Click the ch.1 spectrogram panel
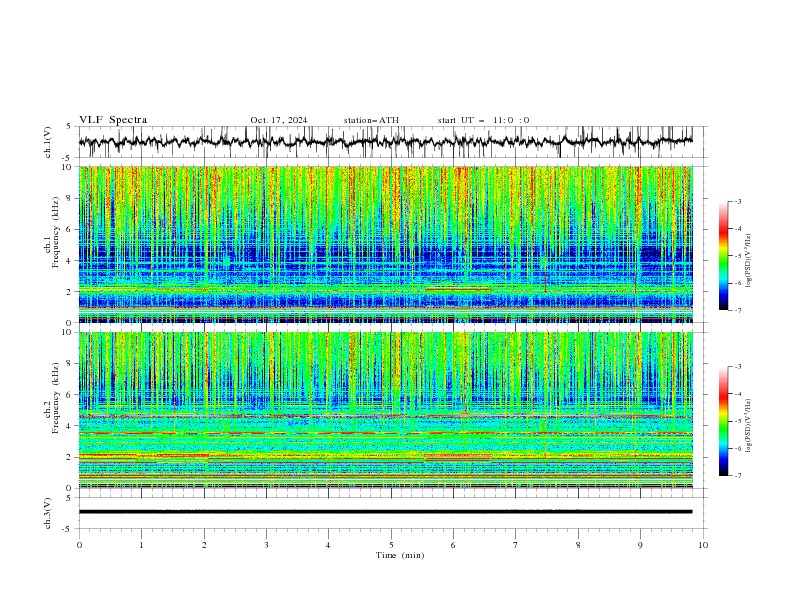The height and width of the screenshot is (612, 792). (385, 244)
